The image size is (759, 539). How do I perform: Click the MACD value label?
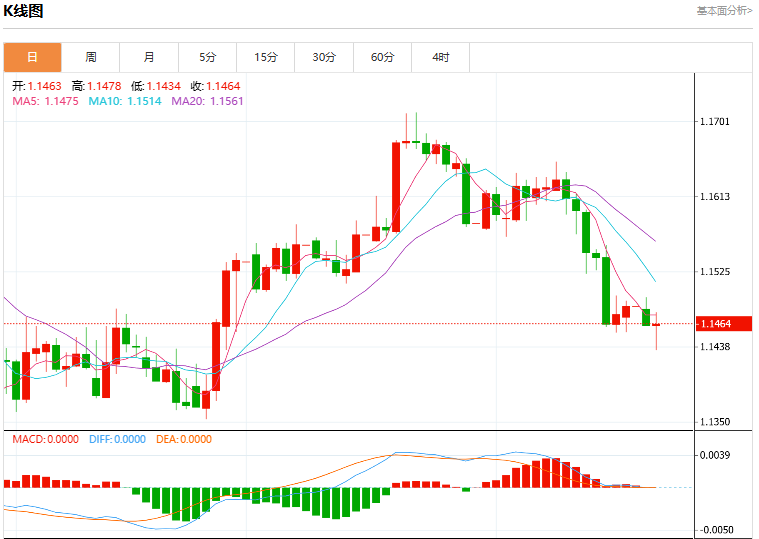(46, 439)
